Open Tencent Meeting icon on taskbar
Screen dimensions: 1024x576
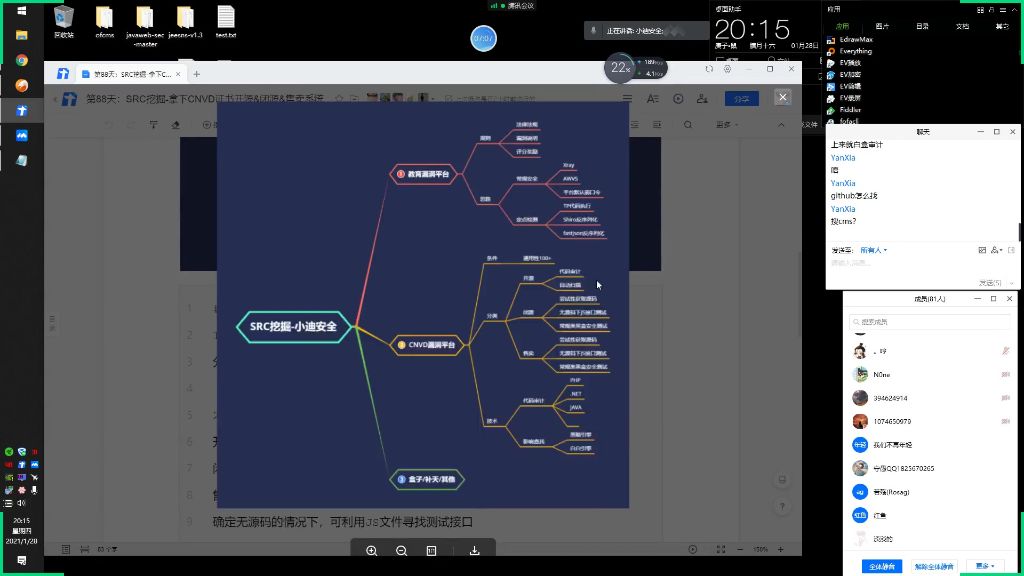click(x=22, y=136)
